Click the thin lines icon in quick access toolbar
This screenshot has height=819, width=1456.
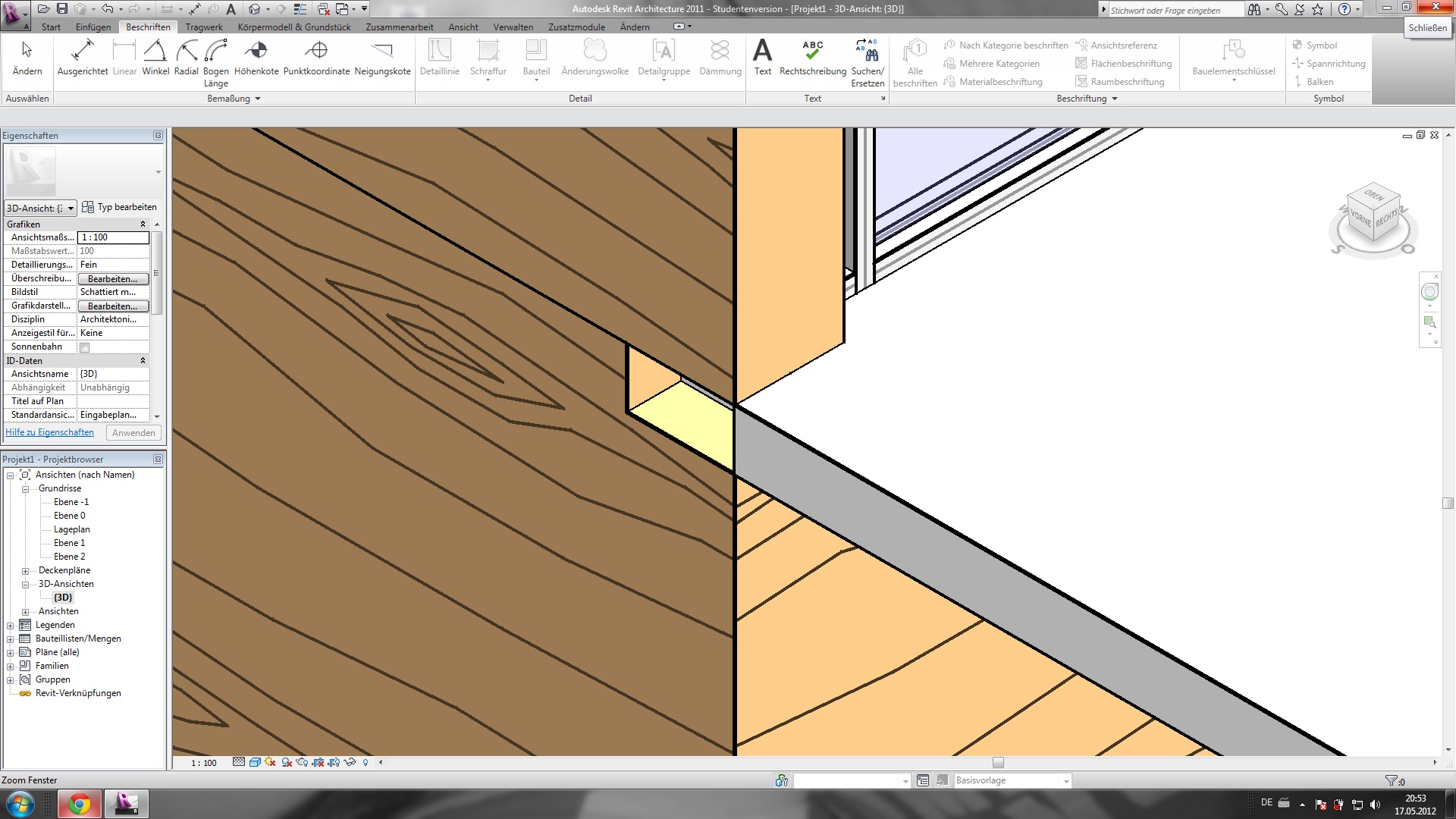tap(300, 9)
